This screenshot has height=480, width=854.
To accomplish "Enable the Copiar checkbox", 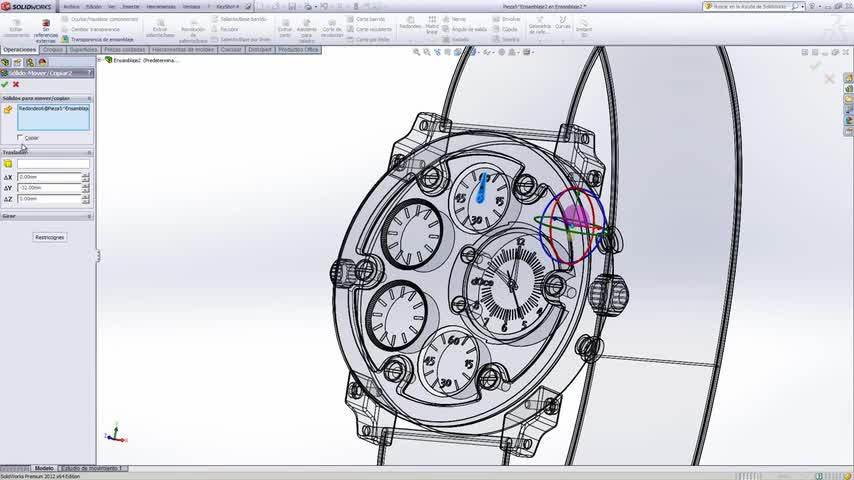I will click(x=20, y=137).
